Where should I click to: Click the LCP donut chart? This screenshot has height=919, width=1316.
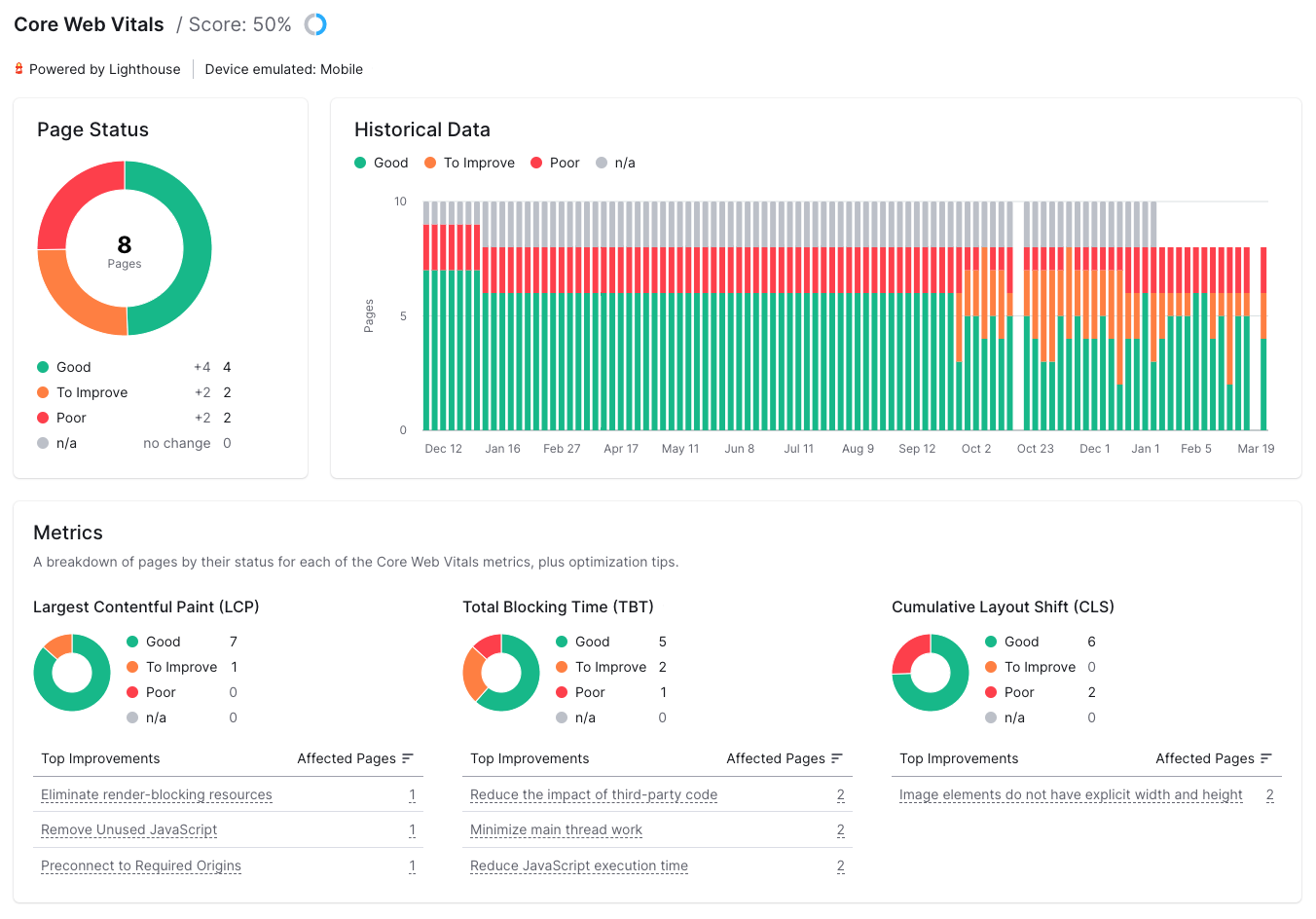pos(72,672)
